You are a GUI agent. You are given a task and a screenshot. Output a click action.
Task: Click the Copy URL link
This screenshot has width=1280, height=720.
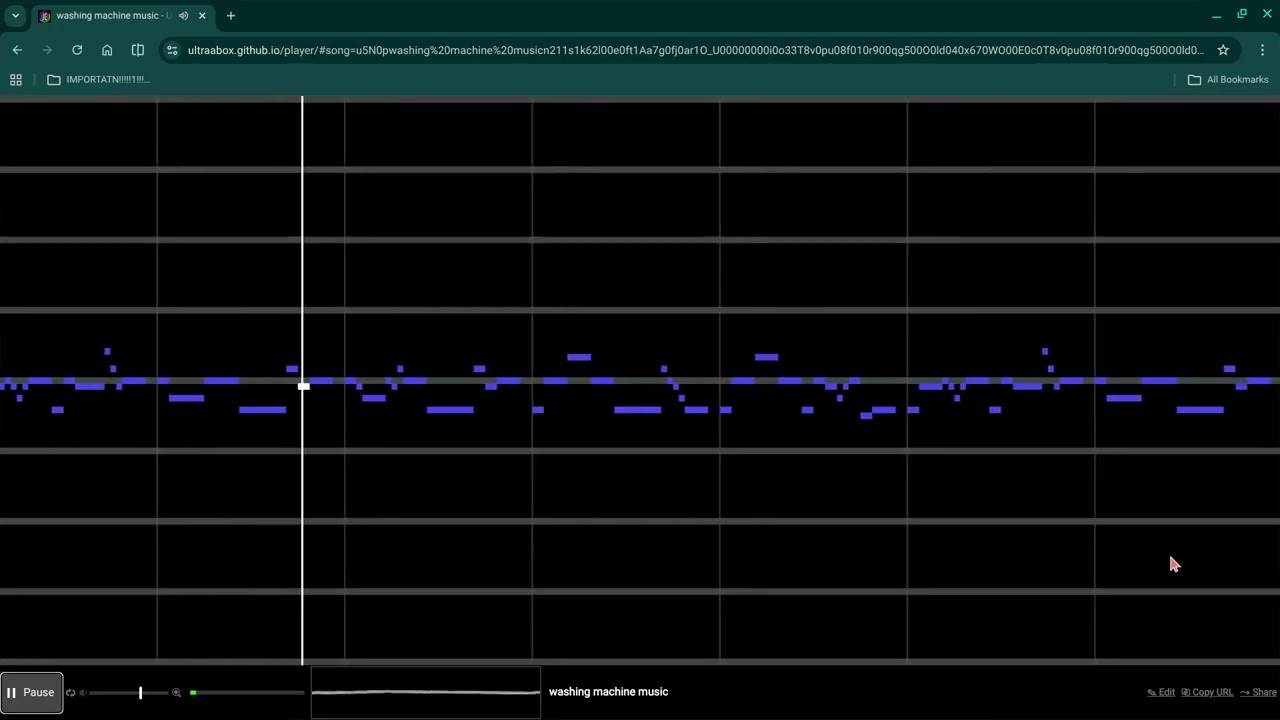1207,692
